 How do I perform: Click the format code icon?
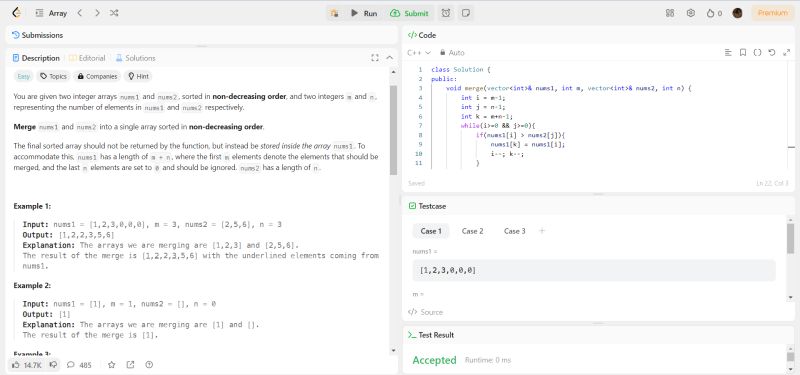click(728, 53)
